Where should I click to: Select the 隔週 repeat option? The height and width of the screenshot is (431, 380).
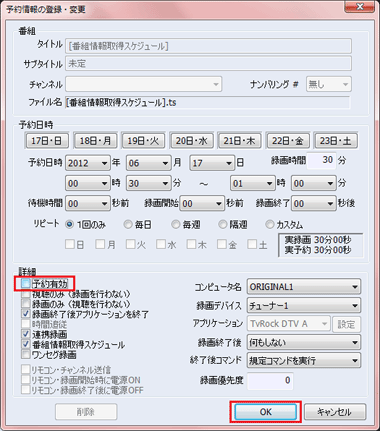click(x=223, y=225)
